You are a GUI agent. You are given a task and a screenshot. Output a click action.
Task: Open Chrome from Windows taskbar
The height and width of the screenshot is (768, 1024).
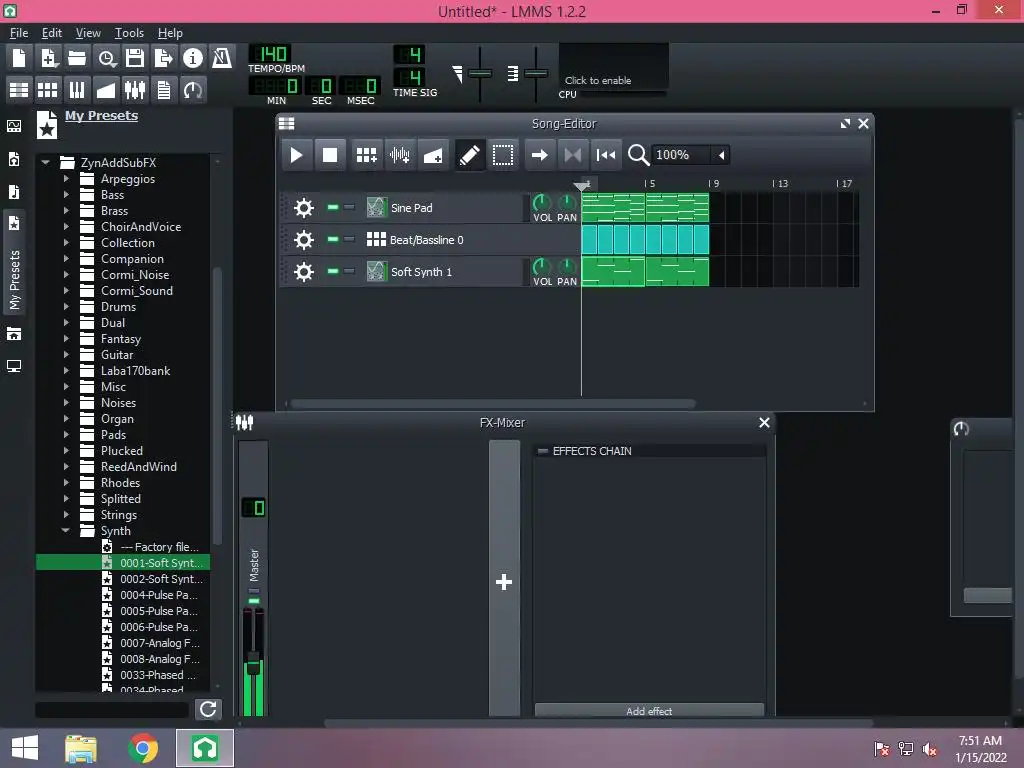(x=143, y=748)
